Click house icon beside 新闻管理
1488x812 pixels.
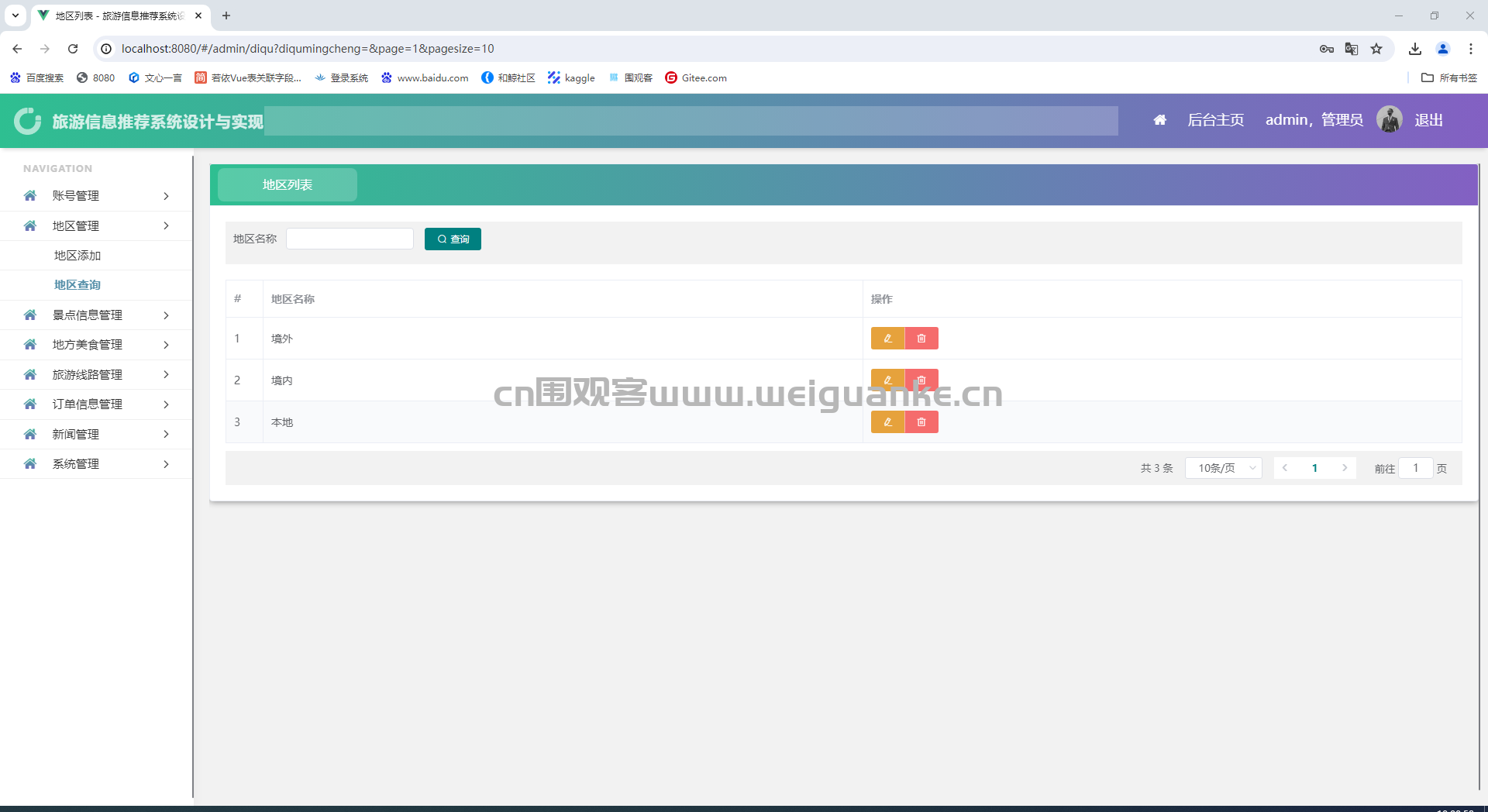30,435
